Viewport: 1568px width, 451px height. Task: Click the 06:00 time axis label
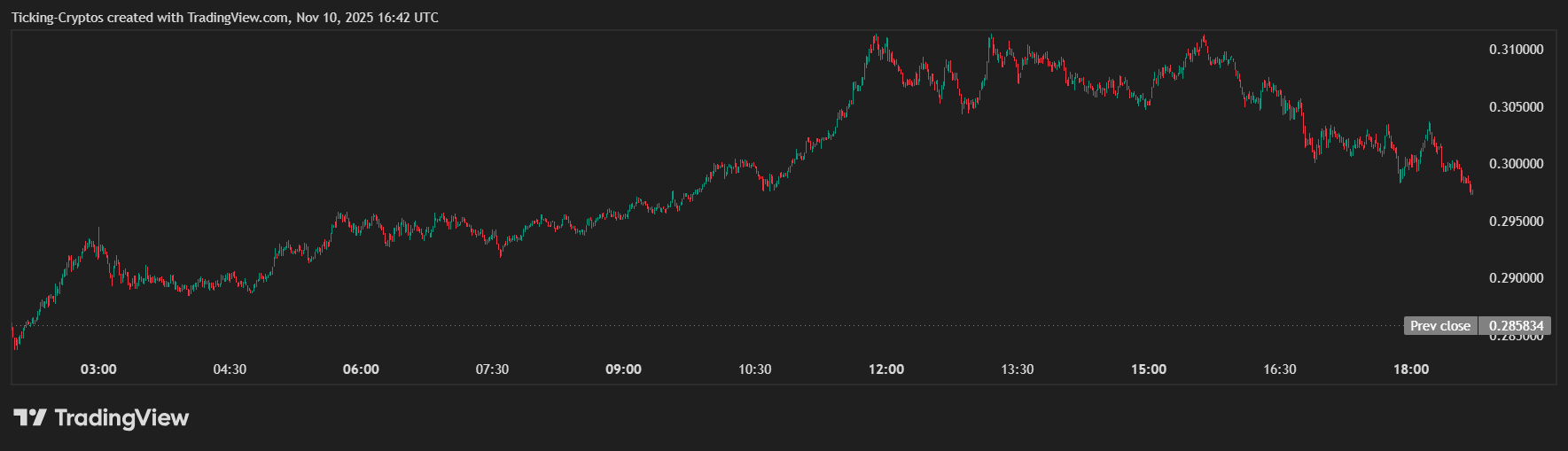point(361,369)
